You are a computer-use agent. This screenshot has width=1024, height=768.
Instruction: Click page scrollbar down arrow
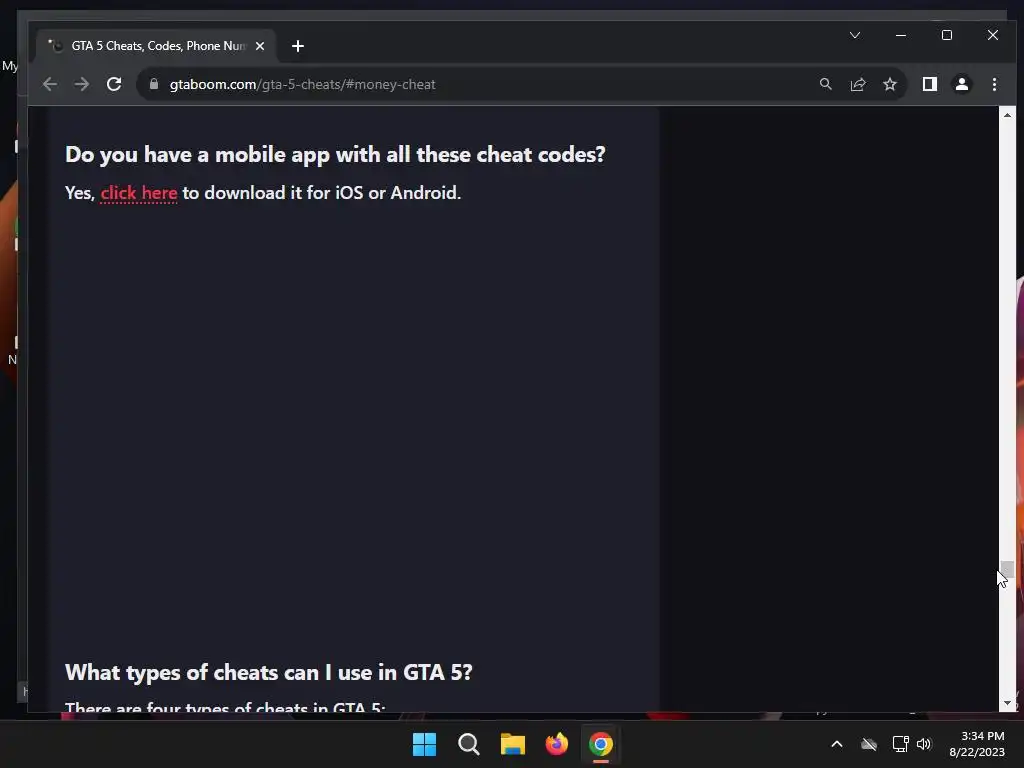pyautogui.click(x=1007, y=703)
